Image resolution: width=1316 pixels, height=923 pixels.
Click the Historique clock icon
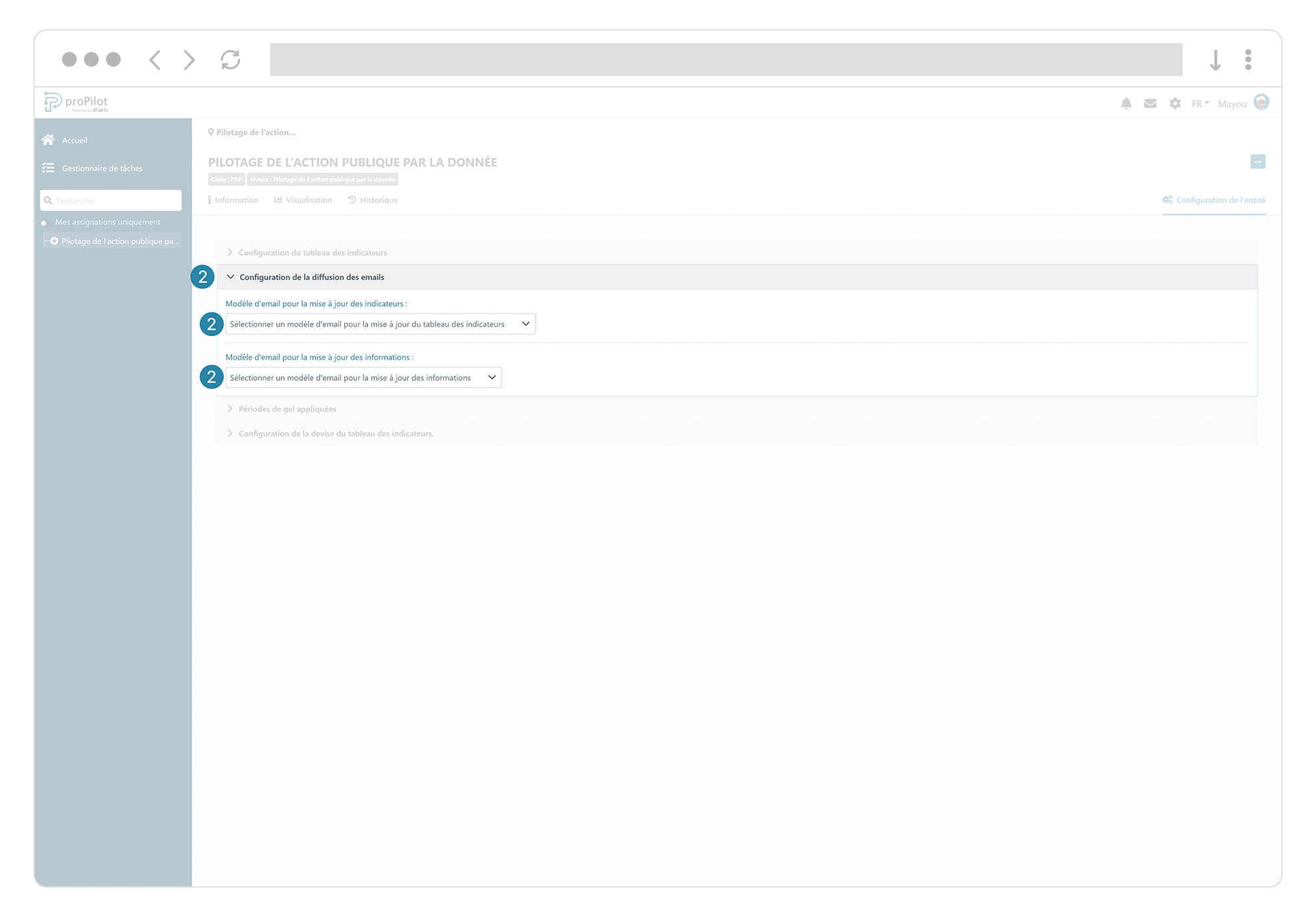353,199
